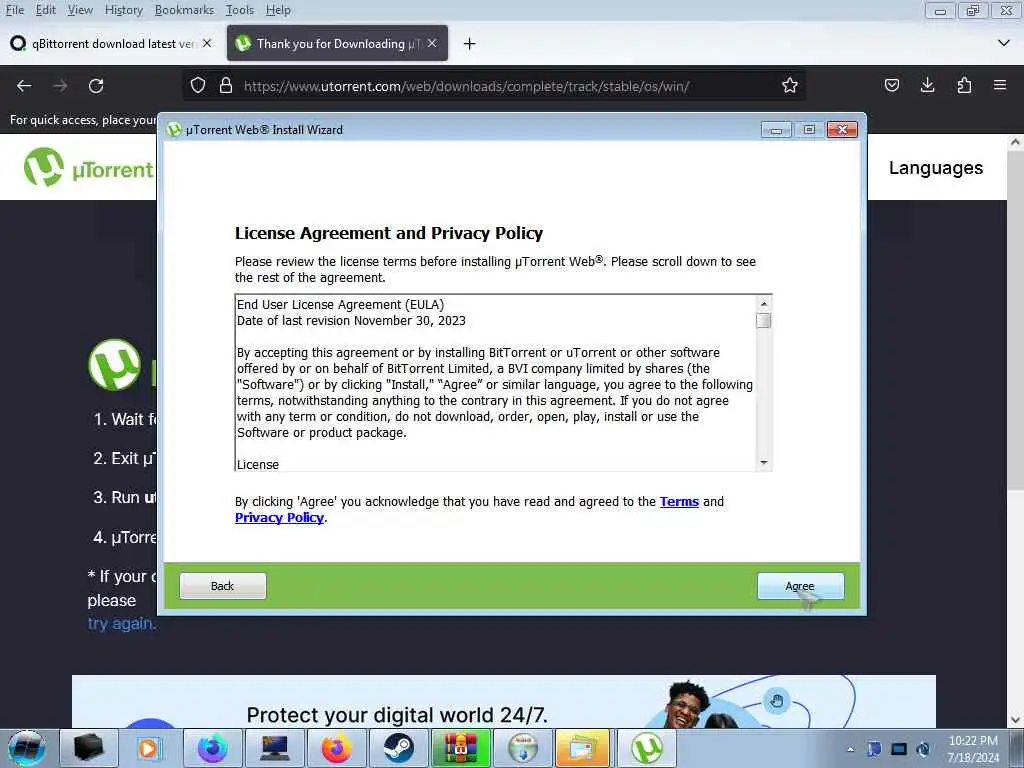Launch the media player taskbar icon
Image resolution: width=1024 pixels, height=768 pixels.
[x=150, y=748]
